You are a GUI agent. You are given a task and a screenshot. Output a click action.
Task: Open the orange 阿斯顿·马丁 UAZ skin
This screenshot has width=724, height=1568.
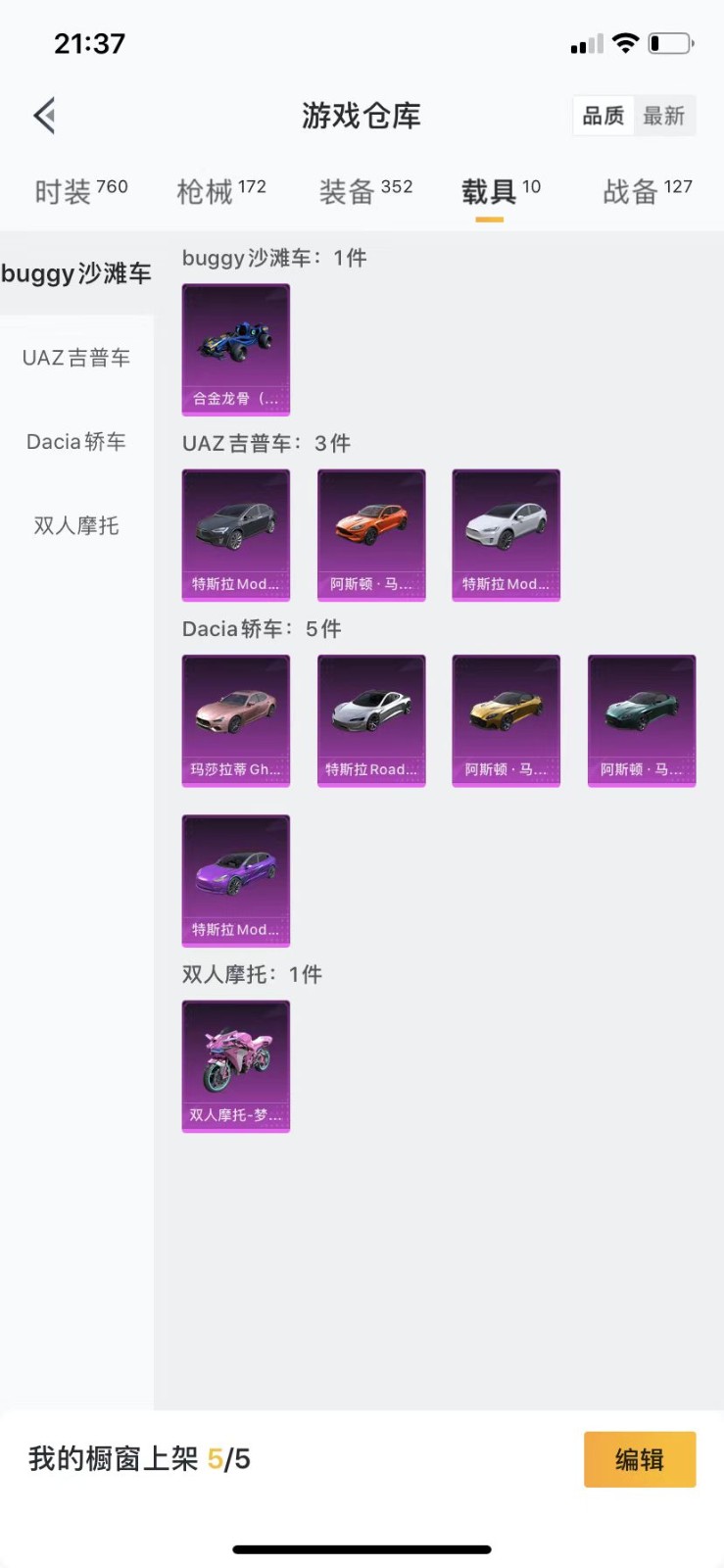371,535
